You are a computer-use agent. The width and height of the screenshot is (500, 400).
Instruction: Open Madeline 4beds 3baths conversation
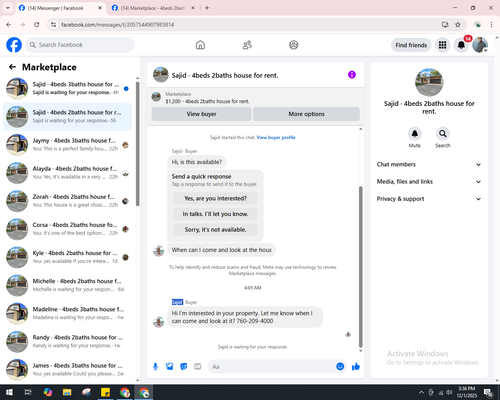67,313
